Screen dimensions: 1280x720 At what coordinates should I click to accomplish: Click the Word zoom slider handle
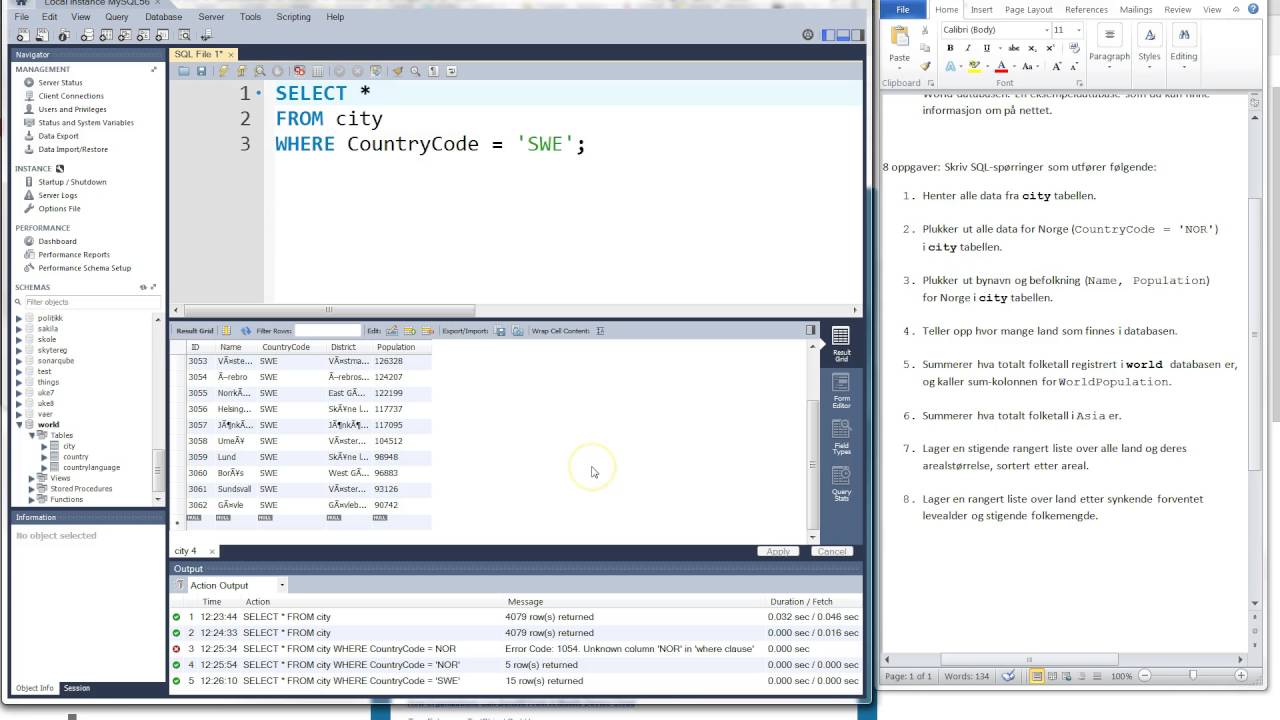(x=1193, y=676)
